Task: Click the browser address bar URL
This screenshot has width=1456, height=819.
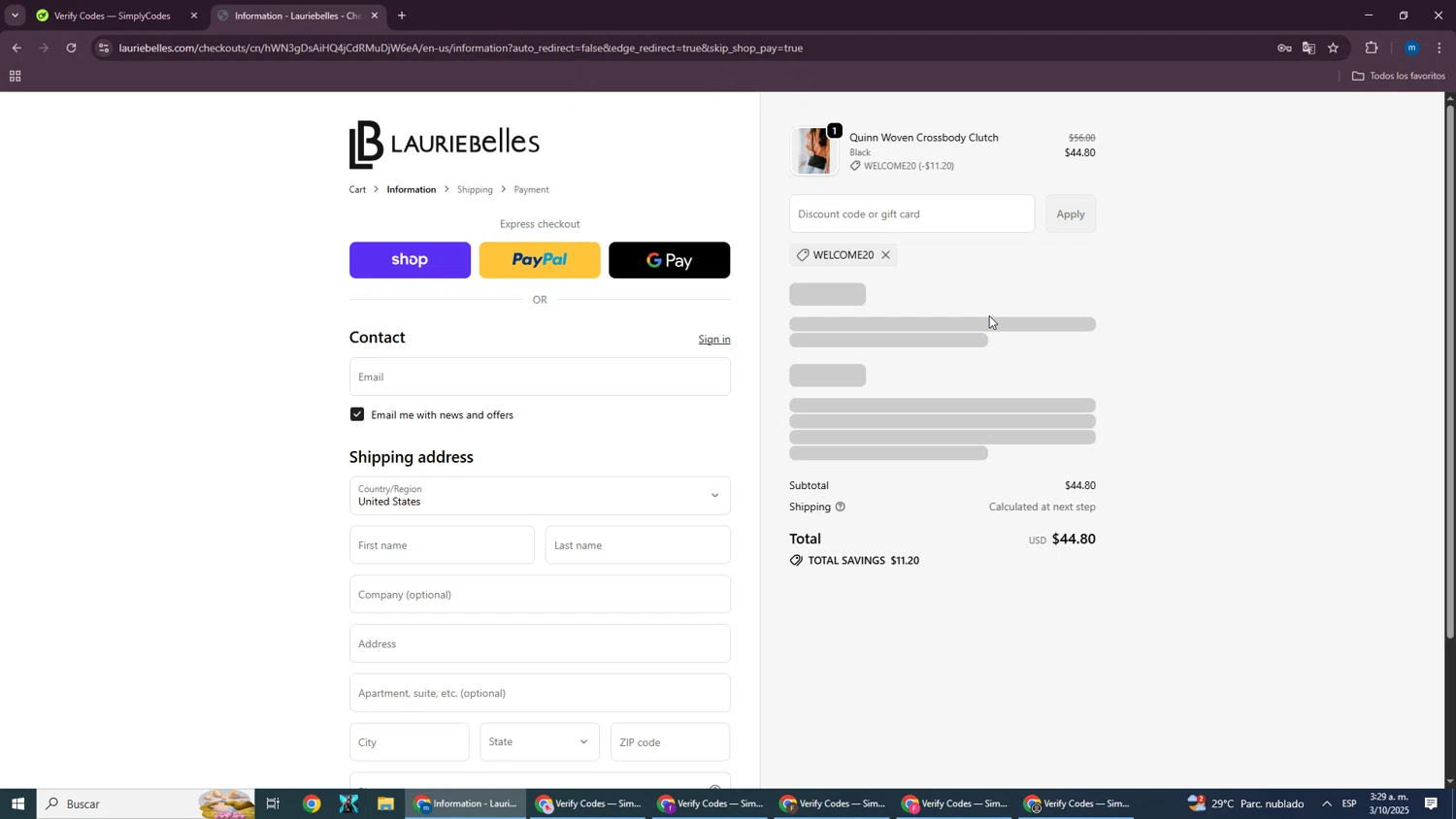Action: tap(461, 48)
